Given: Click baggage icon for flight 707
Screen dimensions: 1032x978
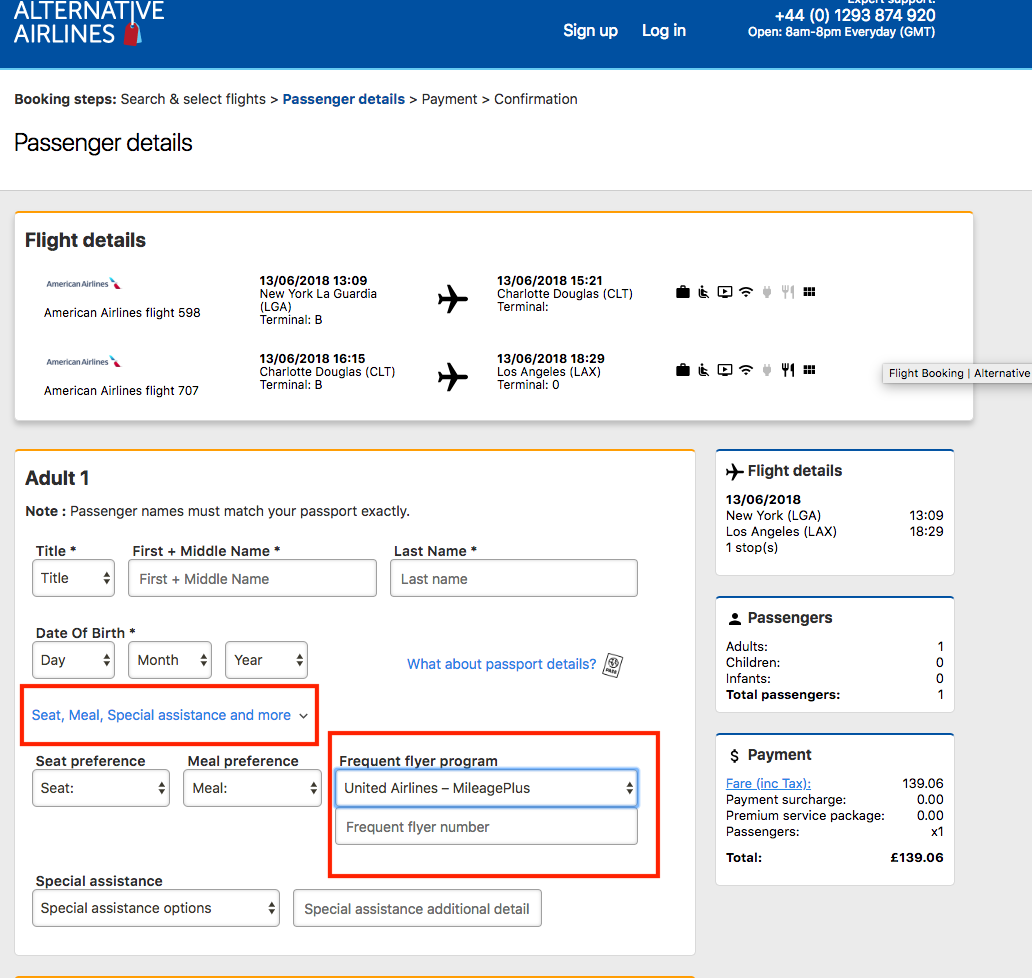Looking at the screenshot, I should click(683, 370).
